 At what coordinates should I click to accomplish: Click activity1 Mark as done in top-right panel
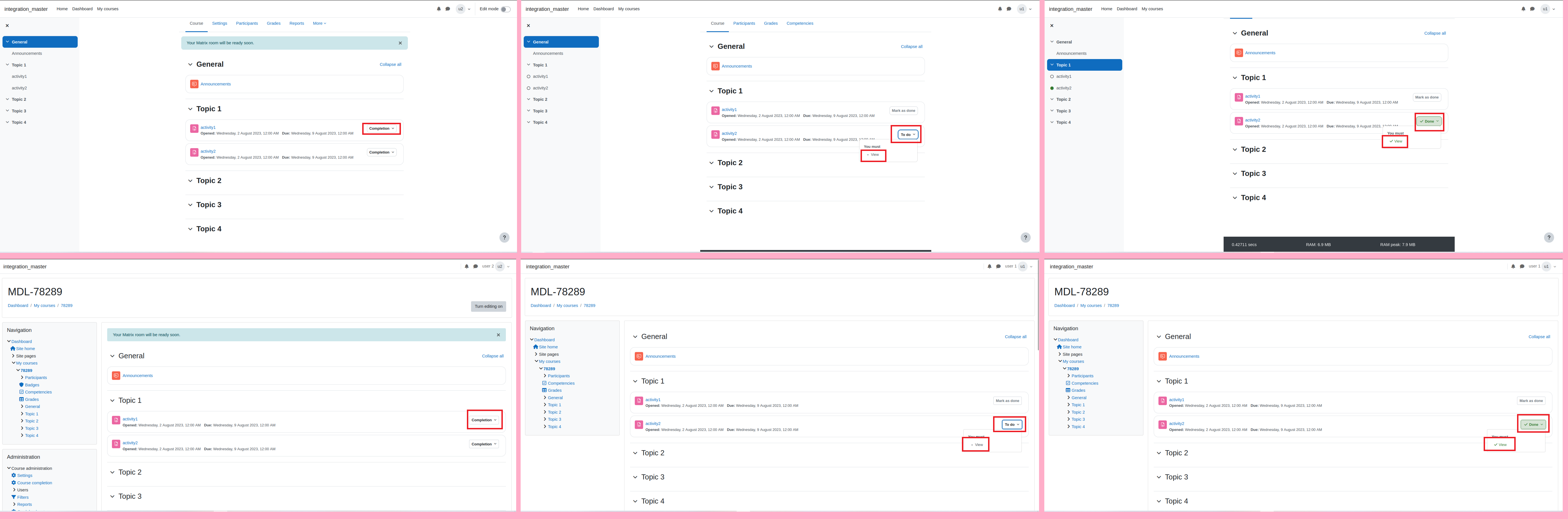pos(1427,97)
